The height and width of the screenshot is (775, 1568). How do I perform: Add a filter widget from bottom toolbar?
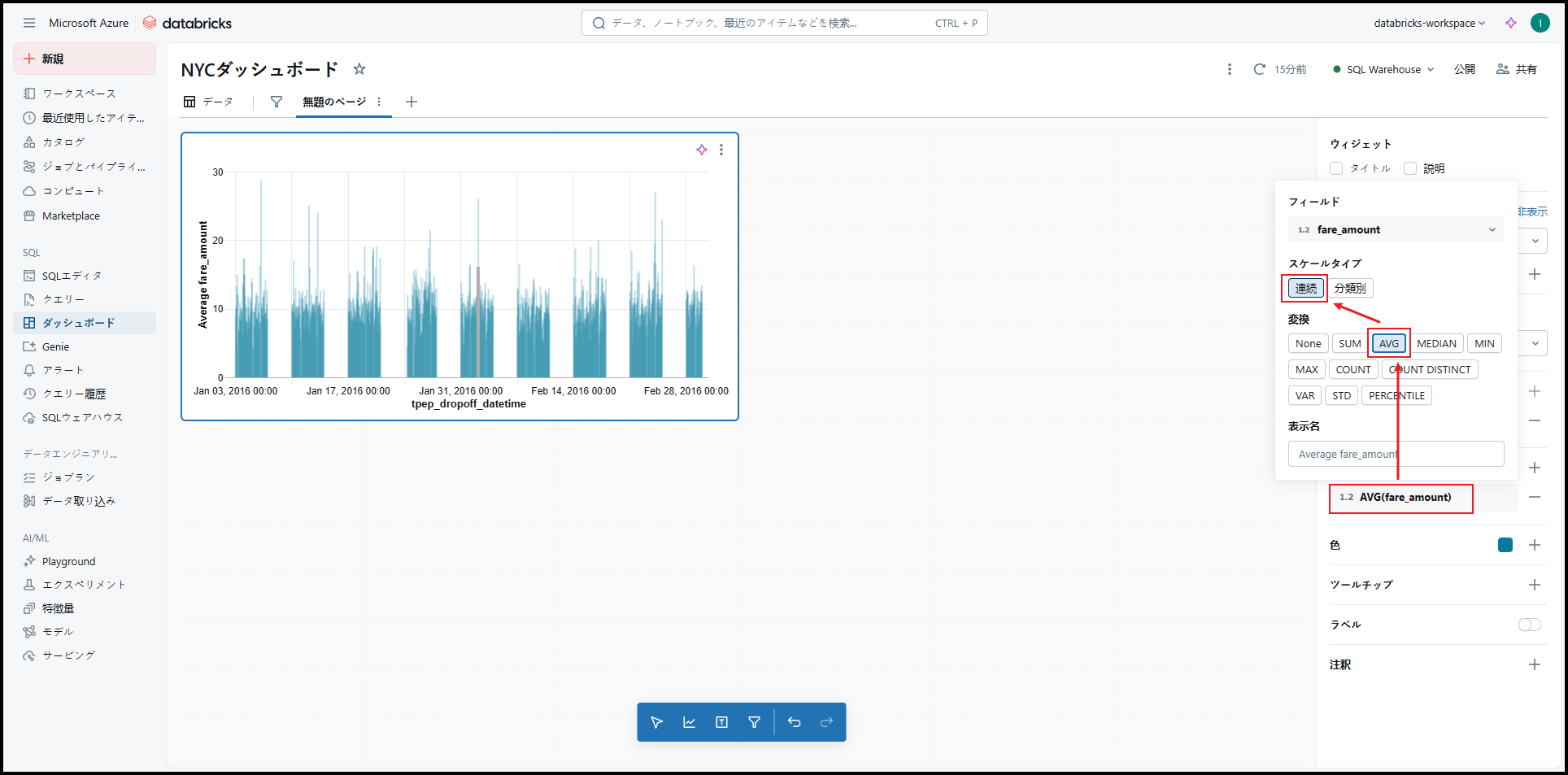coord(755,722)
